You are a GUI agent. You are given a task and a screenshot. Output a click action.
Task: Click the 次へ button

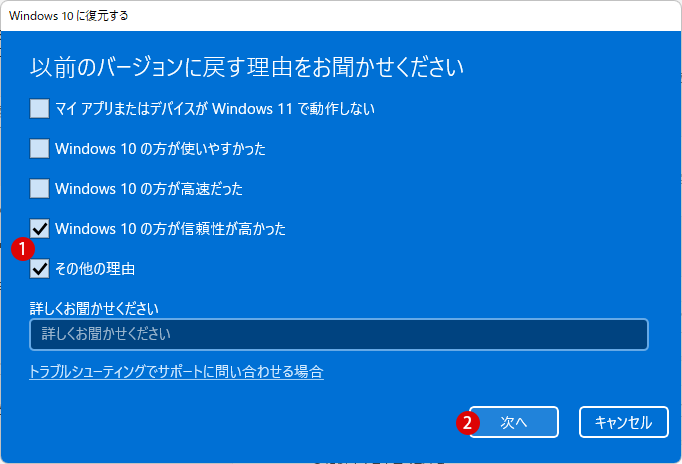tap(514, 422)
